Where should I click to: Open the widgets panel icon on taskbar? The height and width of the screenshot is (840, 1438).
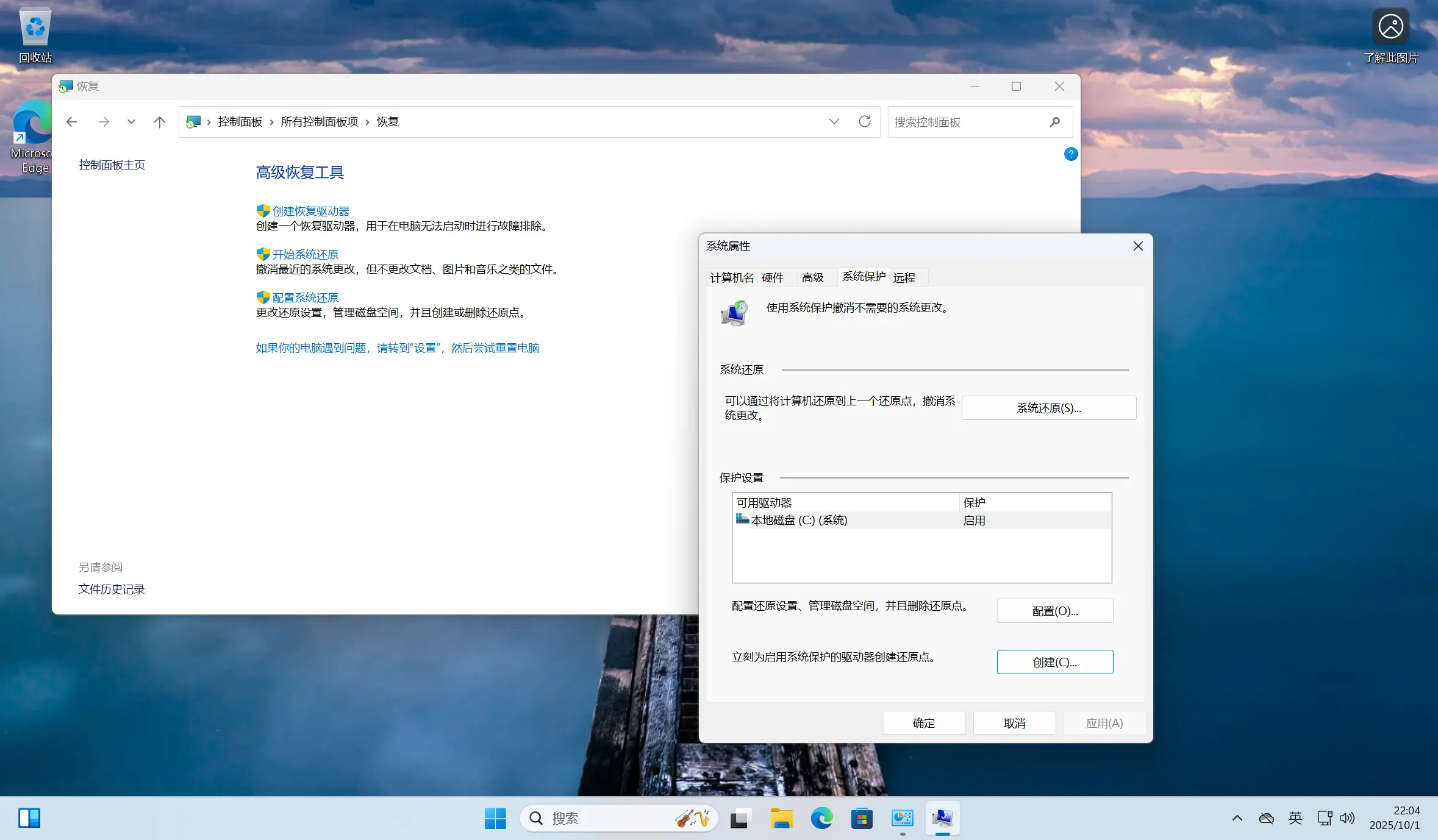29,818
